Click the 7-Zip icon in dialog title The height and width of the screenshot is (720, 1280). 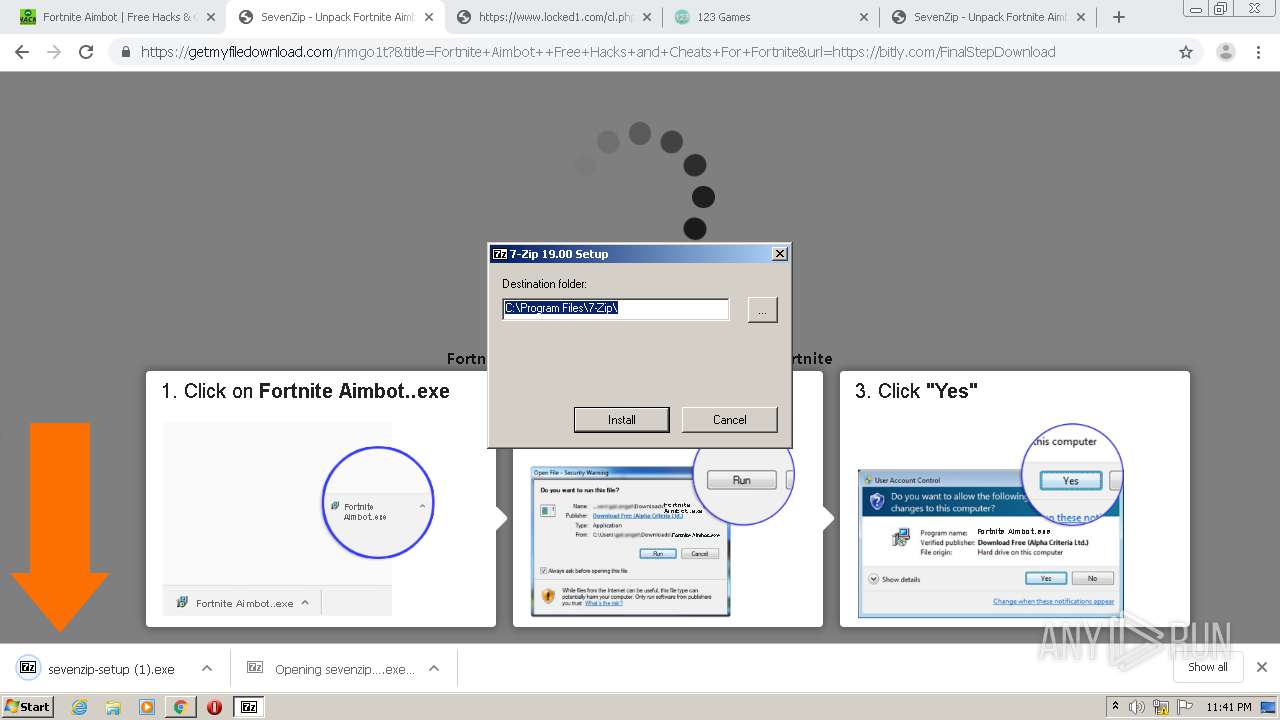coord(500,254)
